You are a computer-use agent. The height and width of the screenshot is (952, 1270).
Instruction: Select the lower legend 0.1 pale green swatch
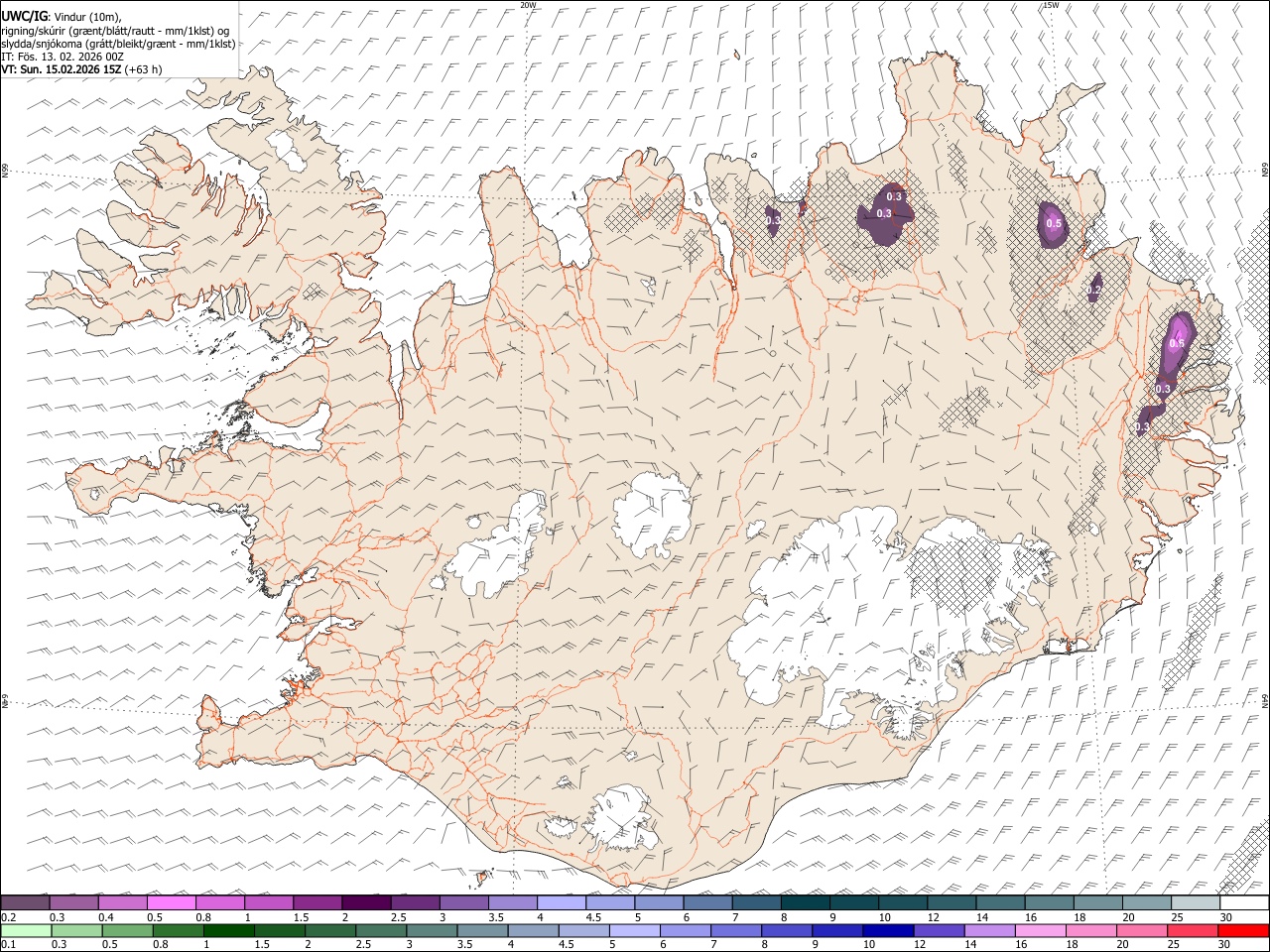coord(26,930)
